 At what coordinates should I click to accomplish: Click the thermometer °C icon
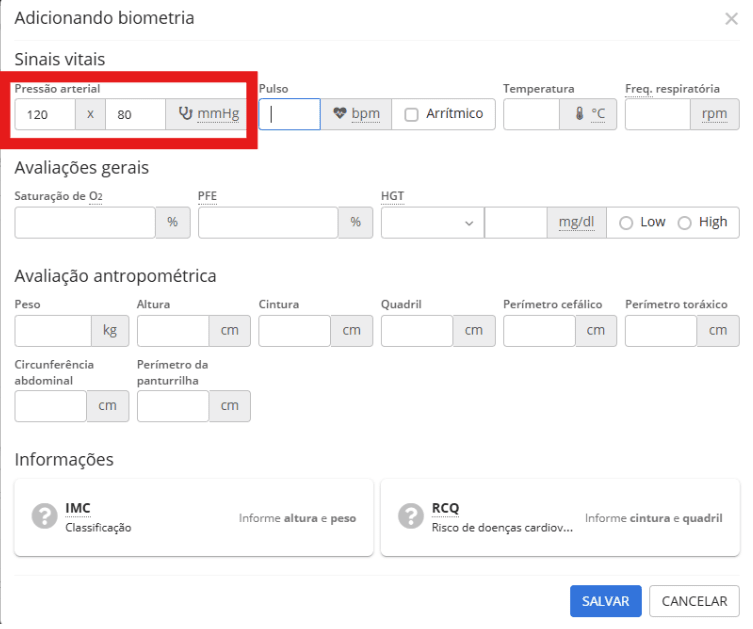coord(578,114)
